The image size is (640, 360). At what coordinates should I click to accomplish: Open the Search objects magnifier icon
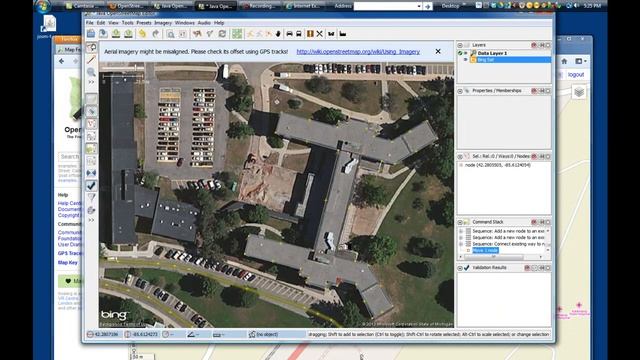(170, 34)
